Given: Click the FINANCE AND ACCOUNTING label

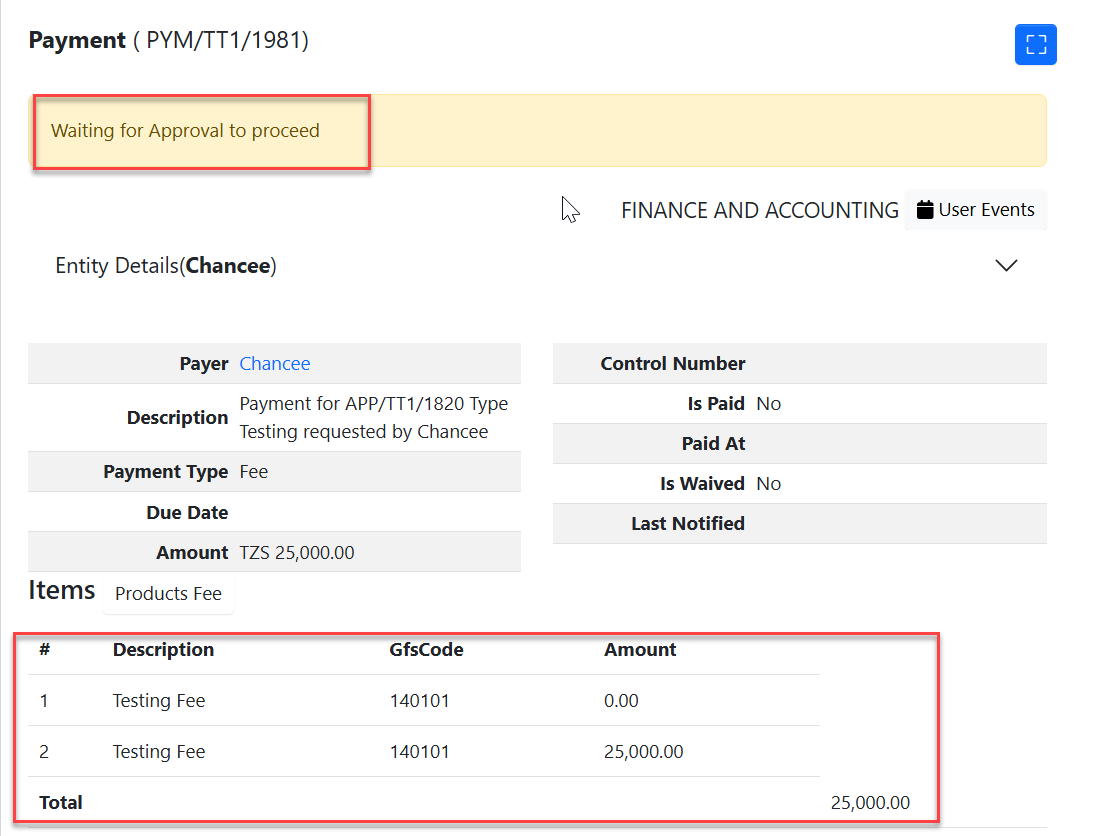Looking at the screenshot, I should pos(760,211).
